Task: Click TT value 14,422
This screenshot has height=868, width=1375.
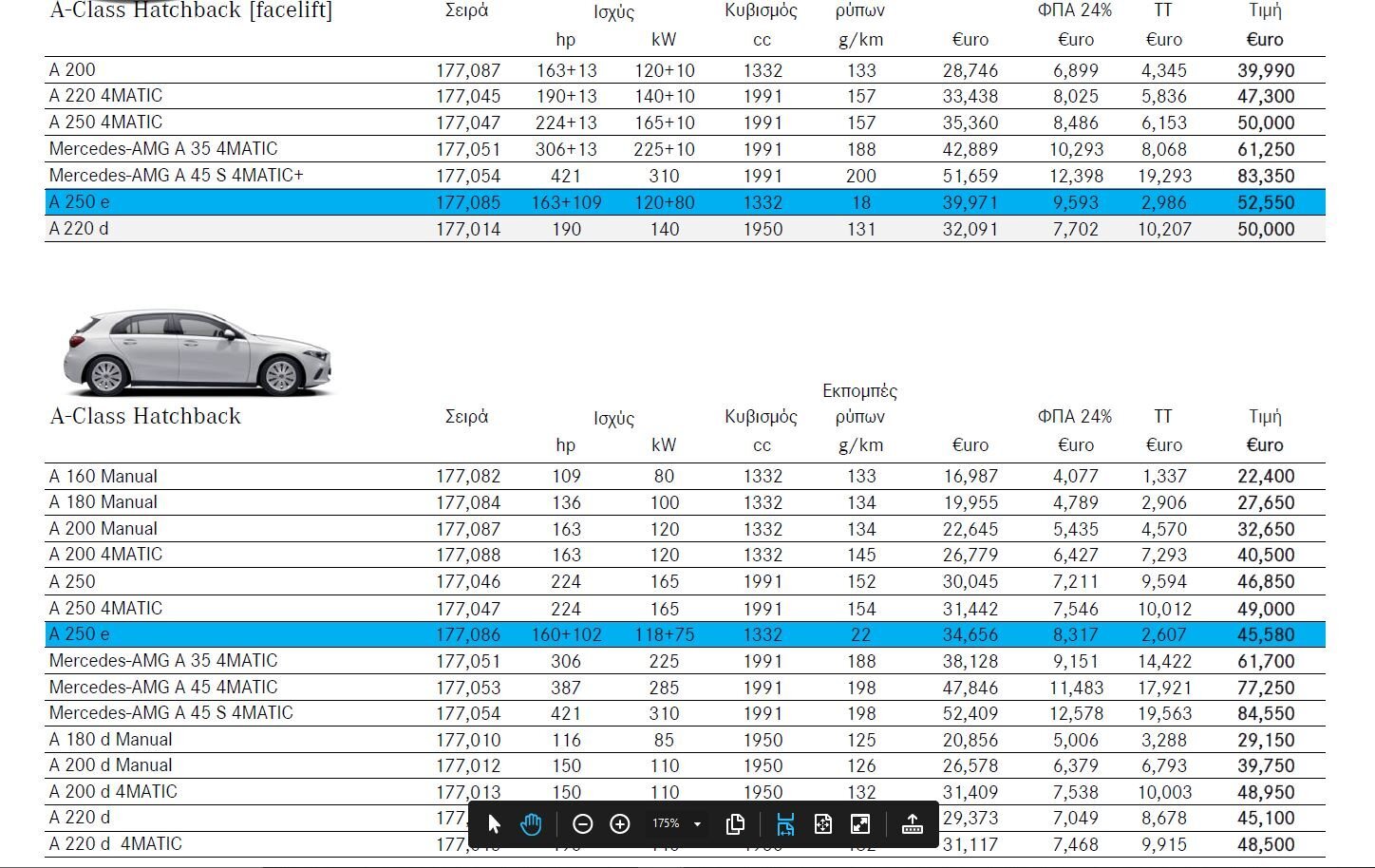Action: coord(1164,661)
